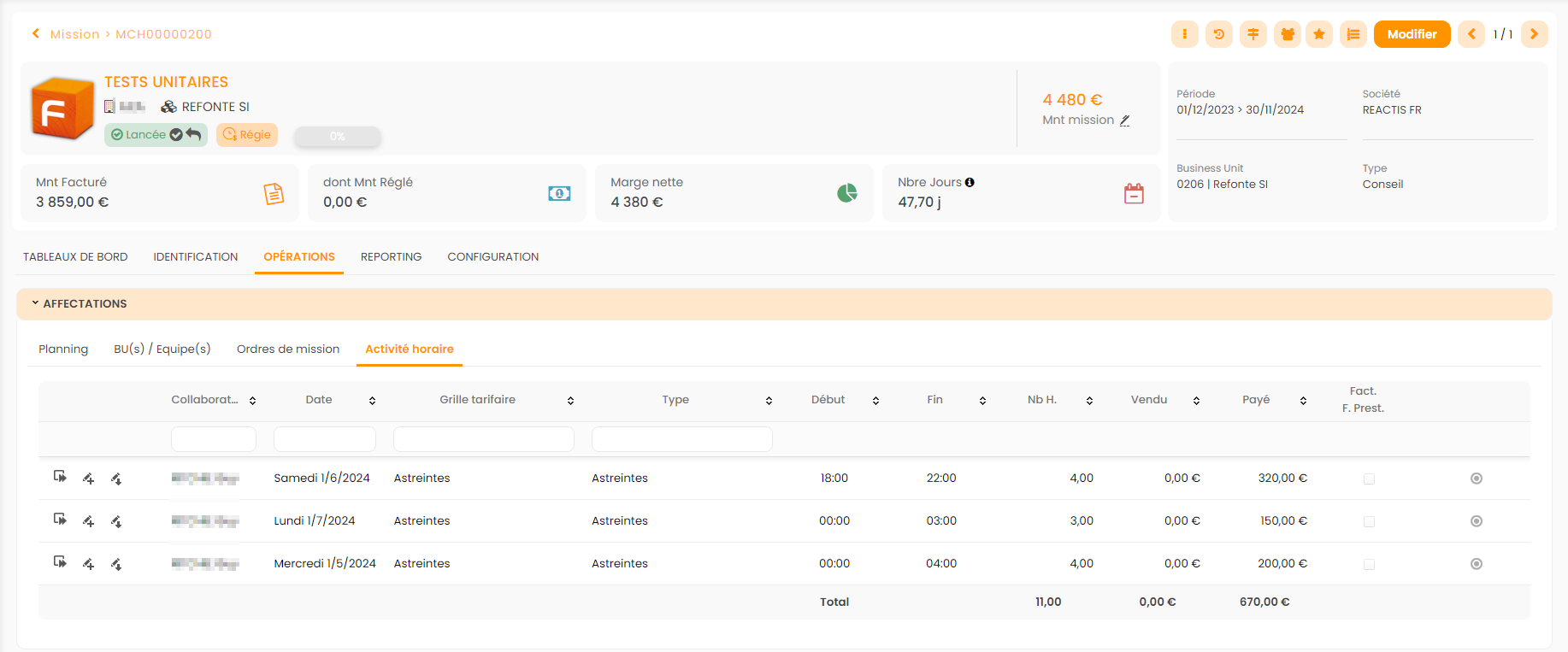
Task: Tick the Fact. checkbox for Samedi 1/6/2024
Action: (x=1369, y=479)
